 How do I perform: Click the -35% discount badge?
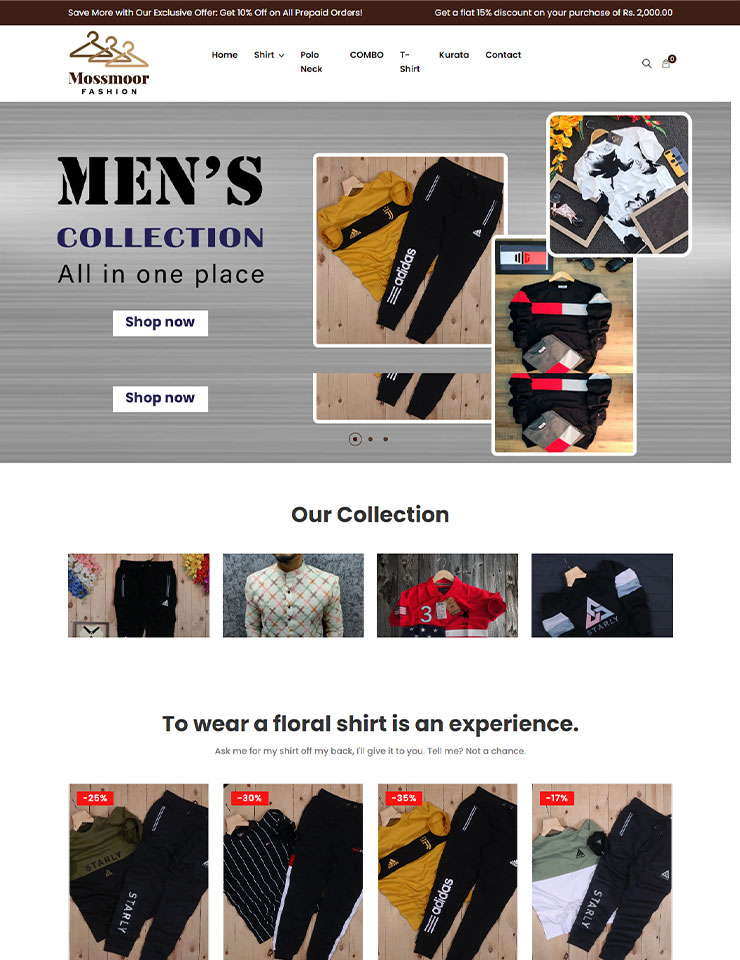tap(404, 798)
